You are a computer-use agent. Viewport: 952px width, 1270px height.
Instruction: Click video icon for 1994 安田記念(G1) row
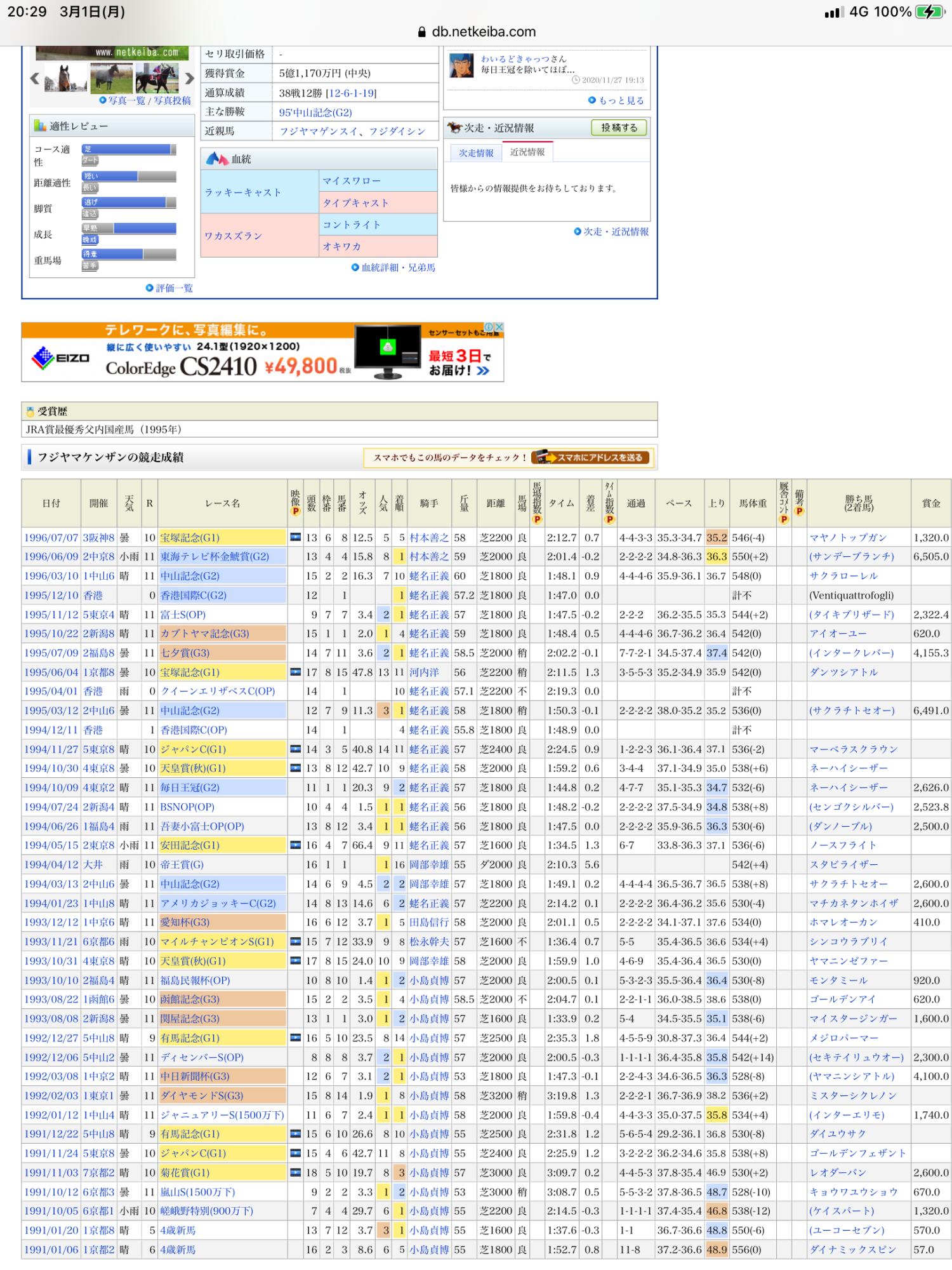[295, 845]
